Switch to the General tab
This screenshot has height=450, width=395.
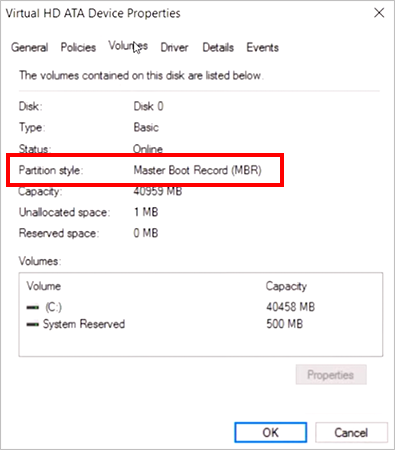coord(30,47)
